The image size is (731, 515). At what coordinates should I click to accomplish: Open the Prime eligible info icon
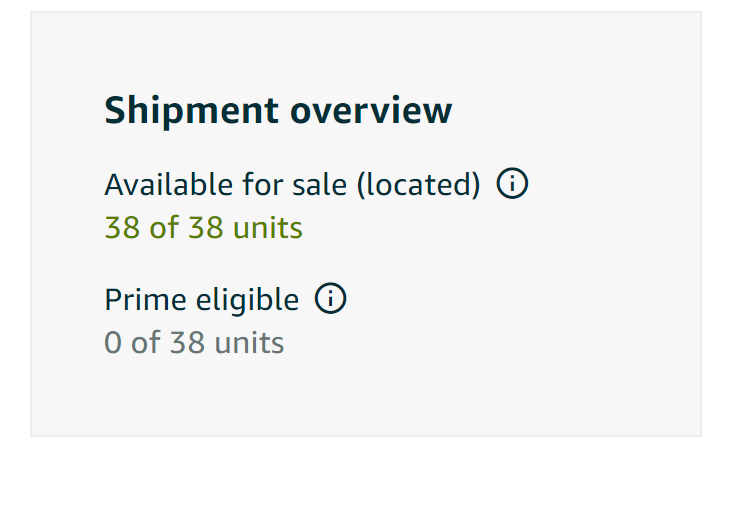tap(330, 298)
